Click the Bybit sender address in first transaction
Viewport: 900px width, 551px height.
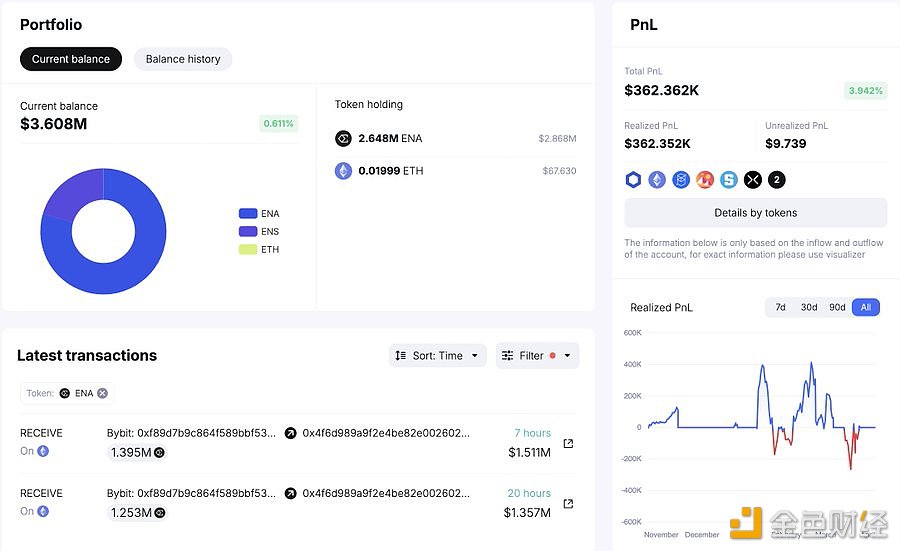coord(191,433)
